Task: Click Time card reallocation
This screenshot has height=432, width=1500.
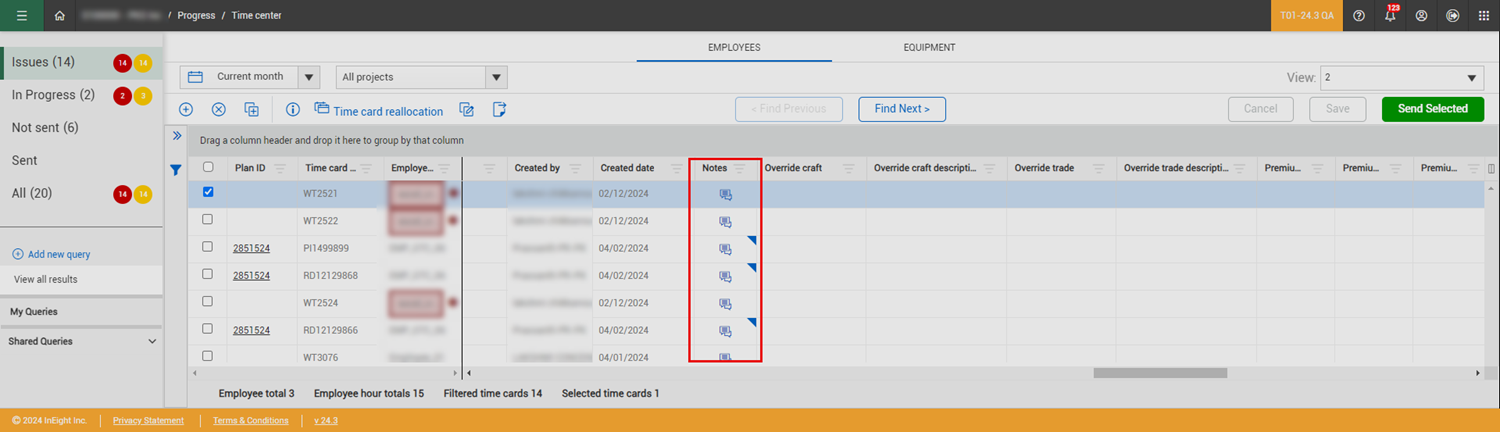Action: pyautogui.click(x=379, y=111)
